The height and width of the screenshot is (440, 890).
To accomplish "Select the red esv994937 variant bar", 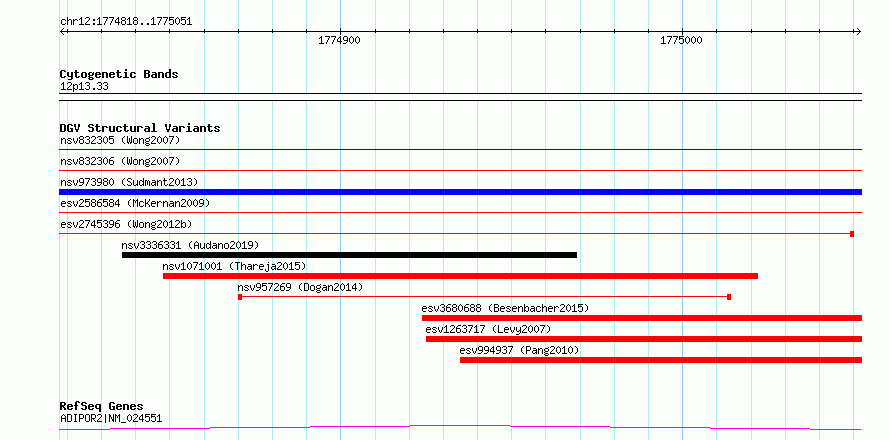I will click(x=661, y=360).
